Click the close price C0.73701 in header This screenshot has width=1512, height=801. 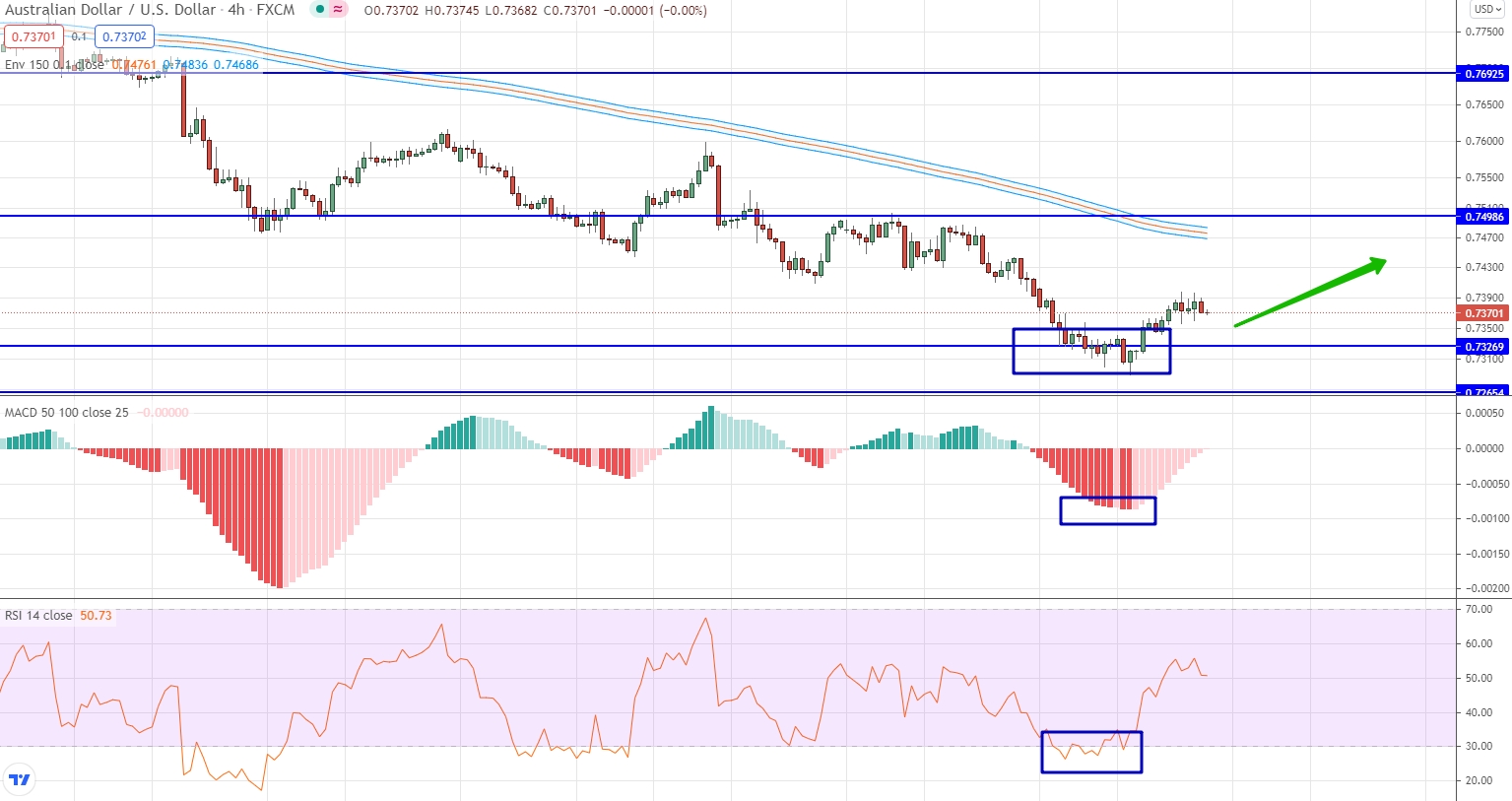[569, 11]
